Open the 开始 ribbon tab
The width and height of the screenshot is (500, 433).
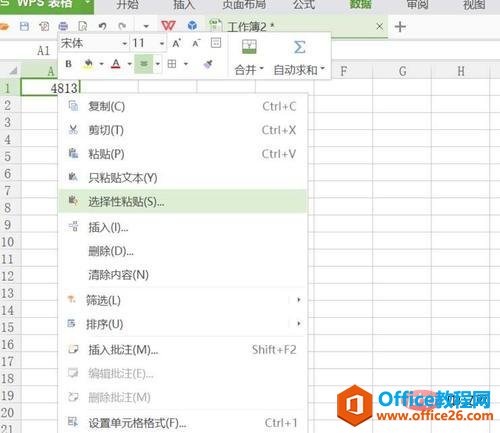pyautogui.click(x=128, y=5)
